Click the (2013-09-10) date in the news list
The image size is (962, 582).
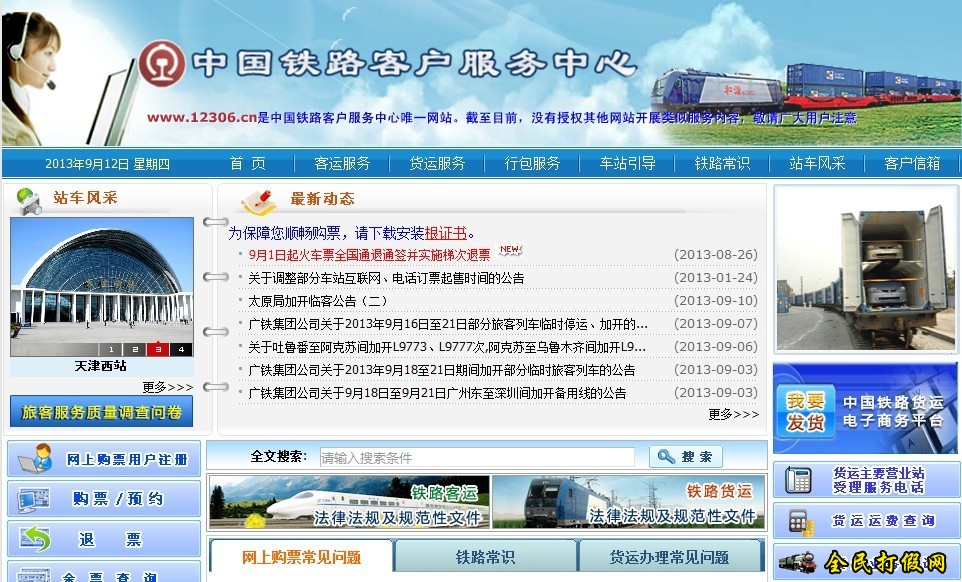pyautogui.click(x=715, y=301)
